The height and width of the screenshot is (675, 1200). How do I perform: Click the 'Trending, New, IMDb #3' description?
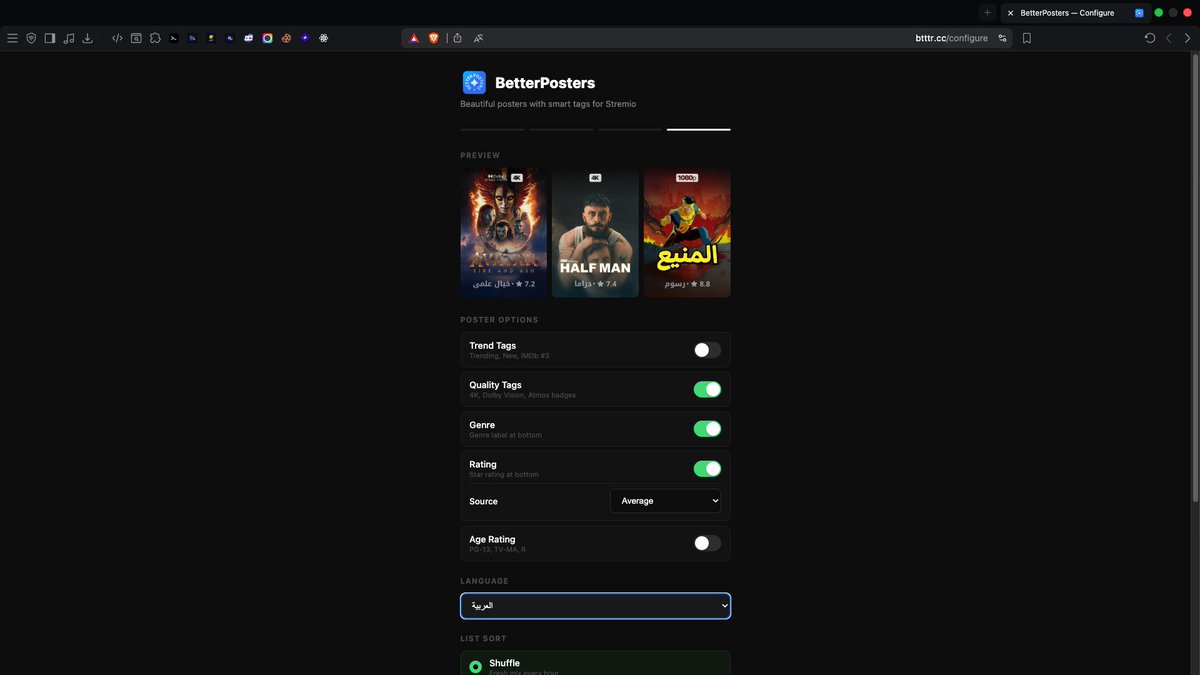[x=509, y=356]
